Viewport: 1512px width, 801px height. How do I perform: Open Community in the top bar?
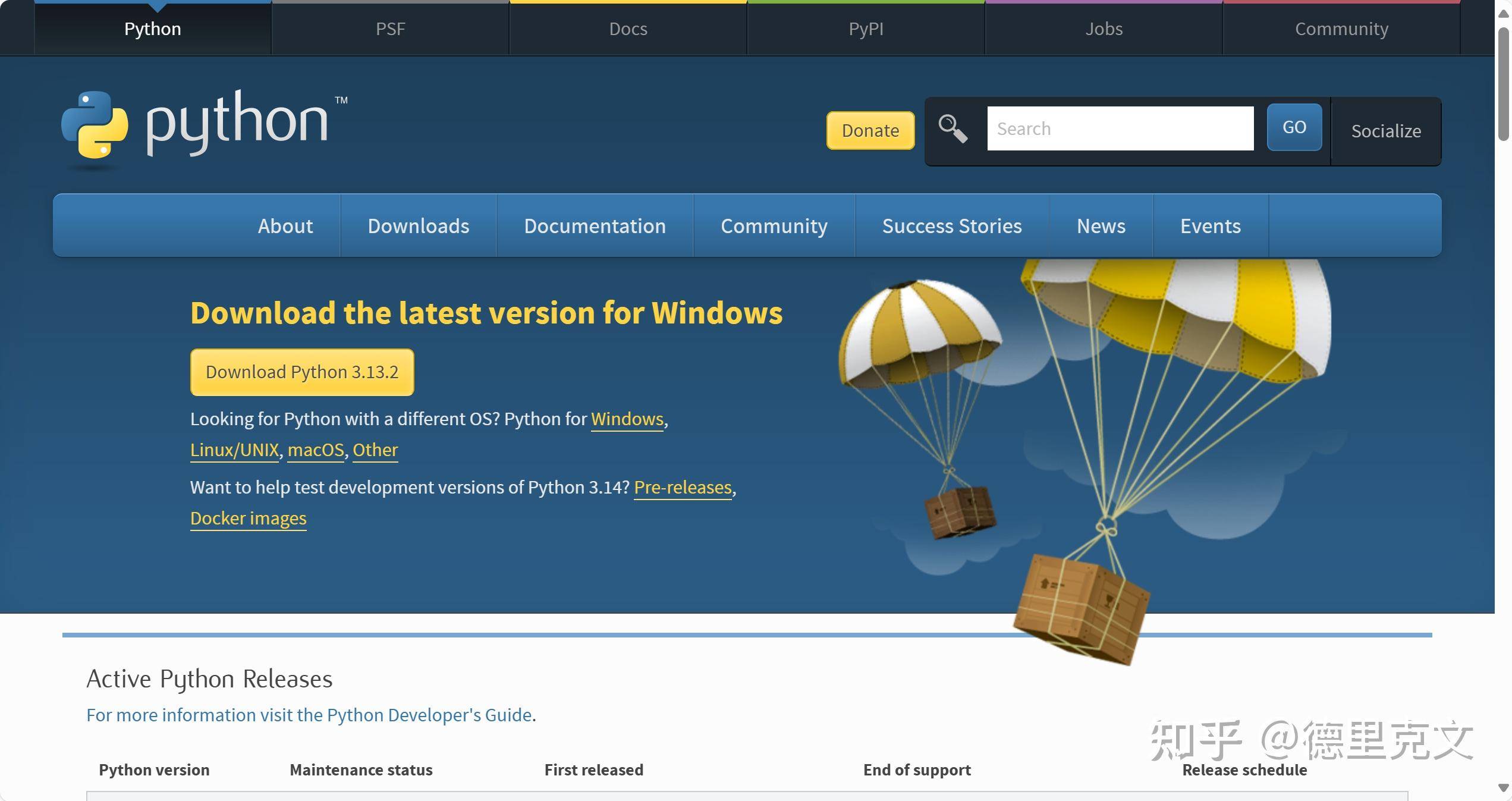coord(1341,29)
